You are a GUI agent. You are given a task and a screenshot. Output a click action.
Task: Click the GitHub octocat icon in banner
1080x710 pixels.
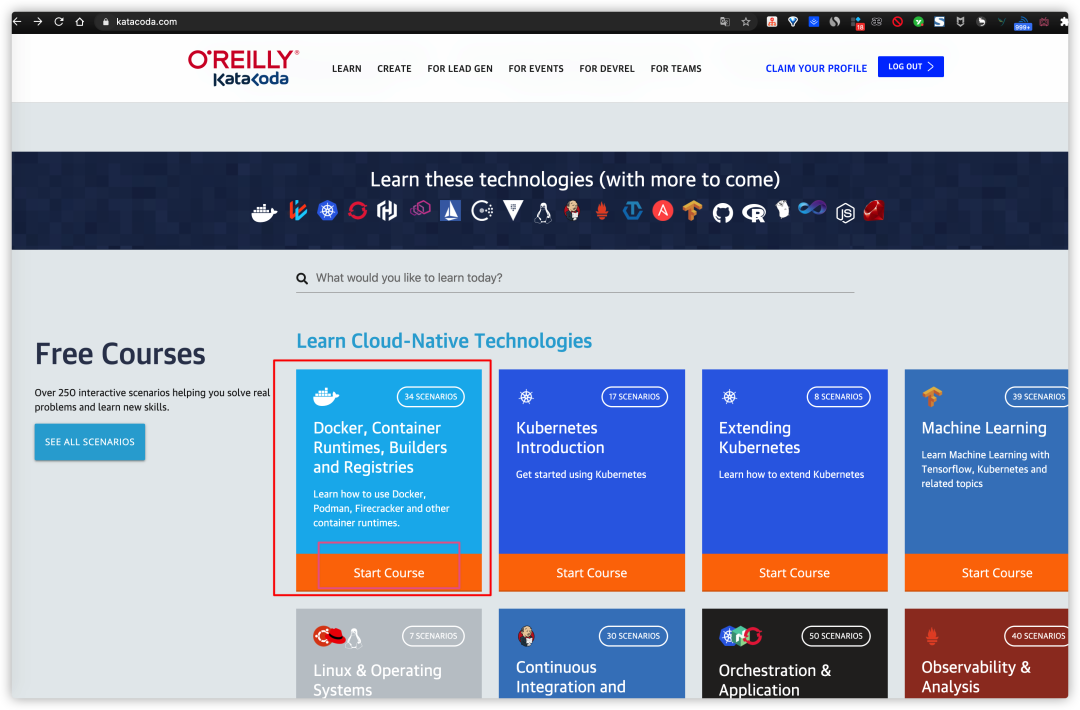723,213
